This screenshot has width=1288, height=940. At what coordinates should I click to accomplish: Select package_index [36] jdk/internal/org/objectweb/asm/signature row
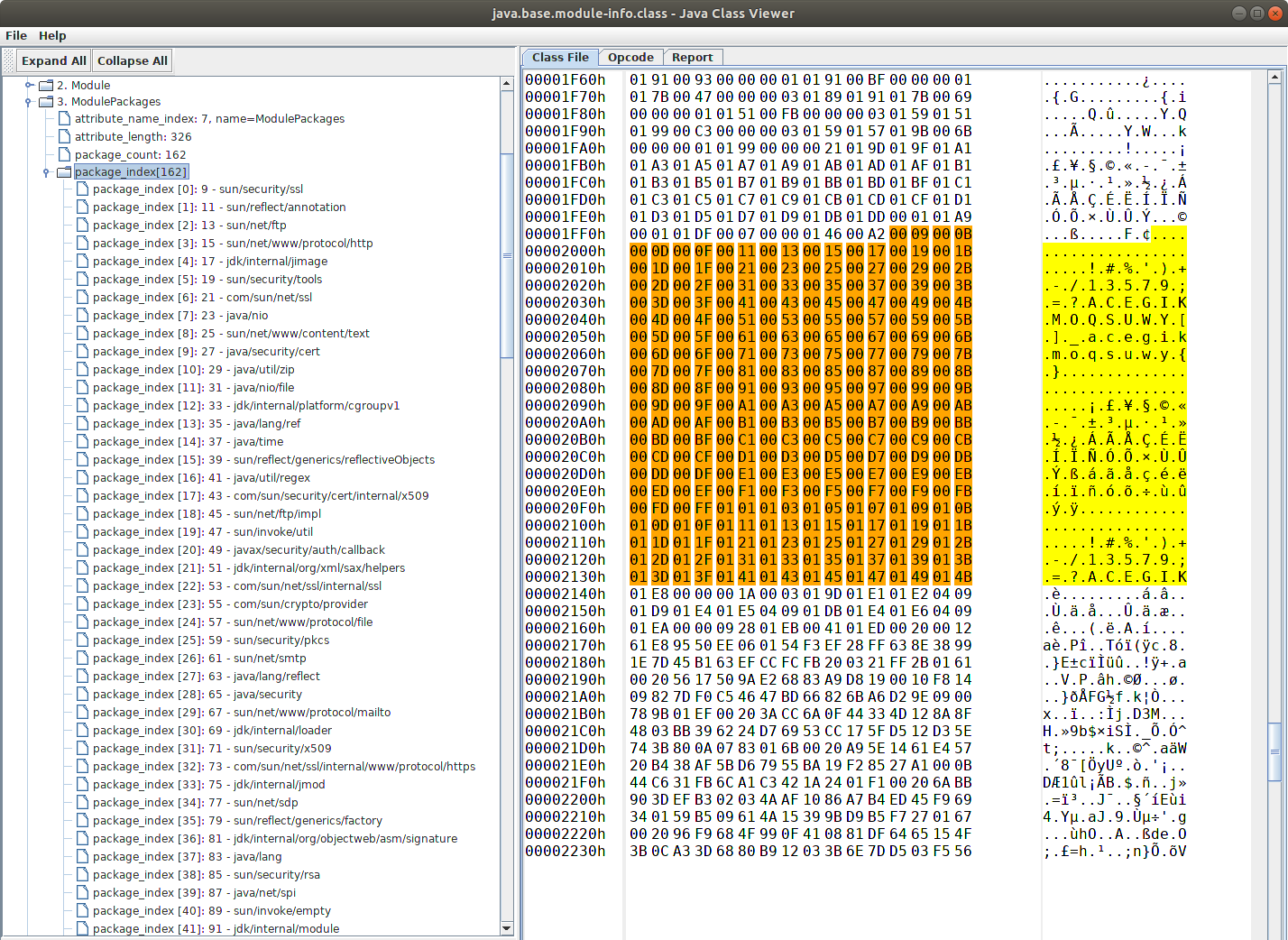click(275, 838)
